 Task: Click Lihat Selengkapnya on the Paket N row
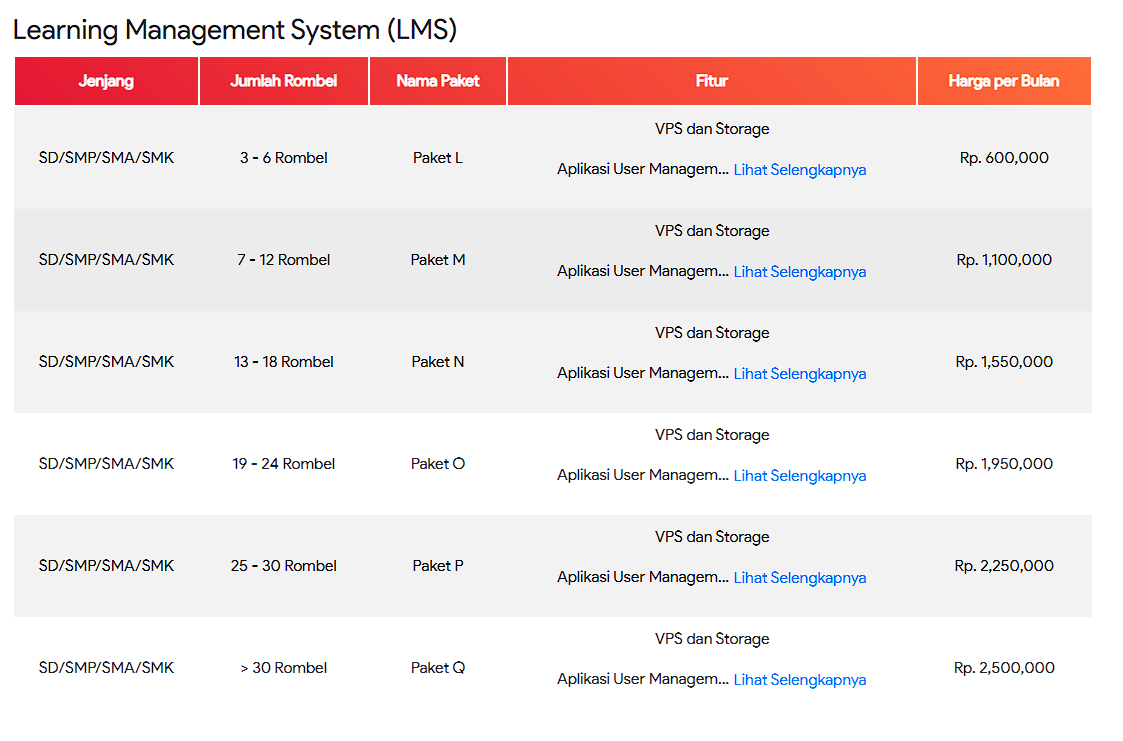pos(799,373)
